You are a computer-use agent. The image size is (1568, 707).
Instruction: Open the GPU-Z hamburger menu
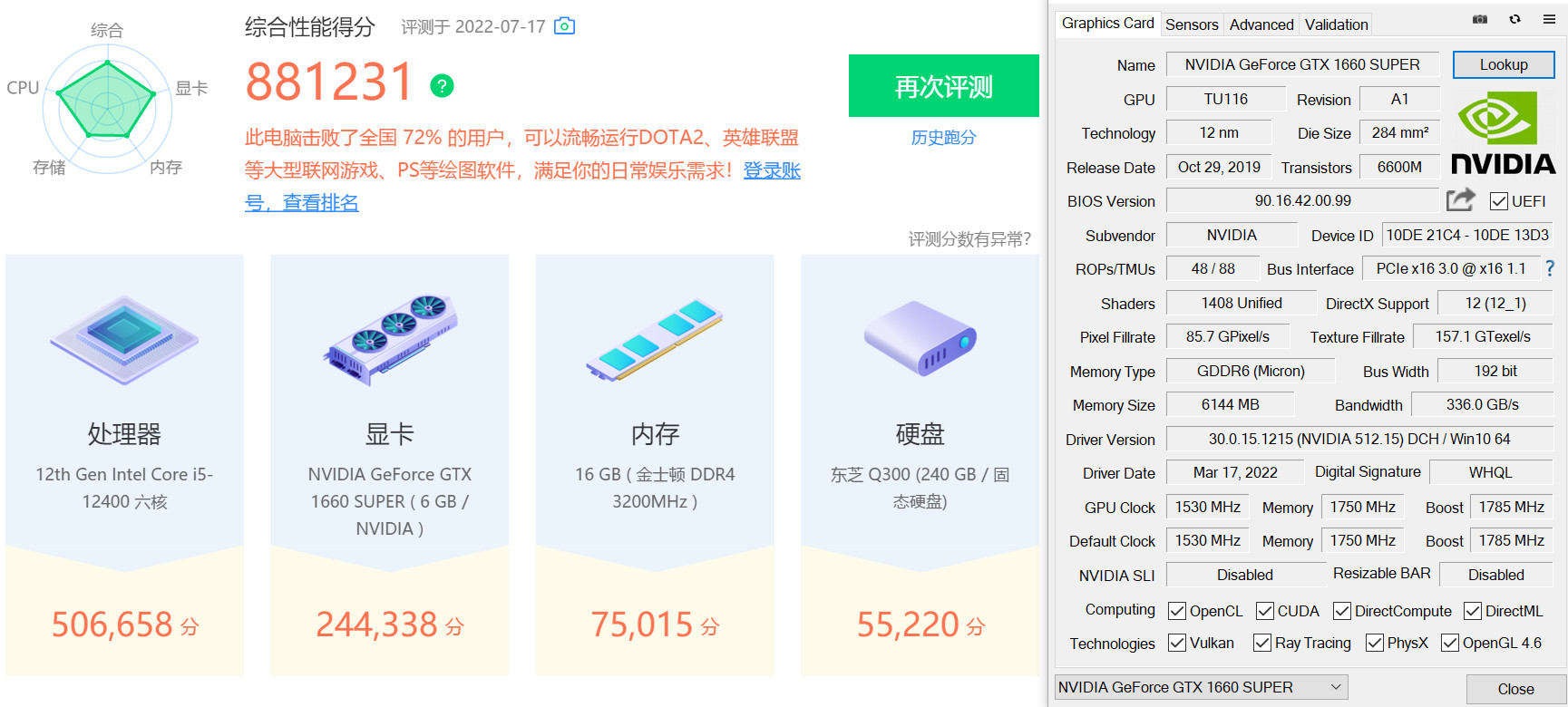[1549, 19]
